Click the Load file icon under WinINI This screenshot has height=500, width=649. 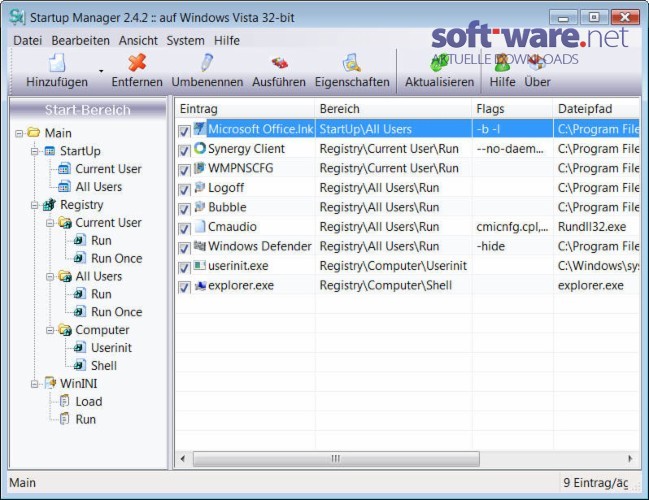click(x=65, y=401)
